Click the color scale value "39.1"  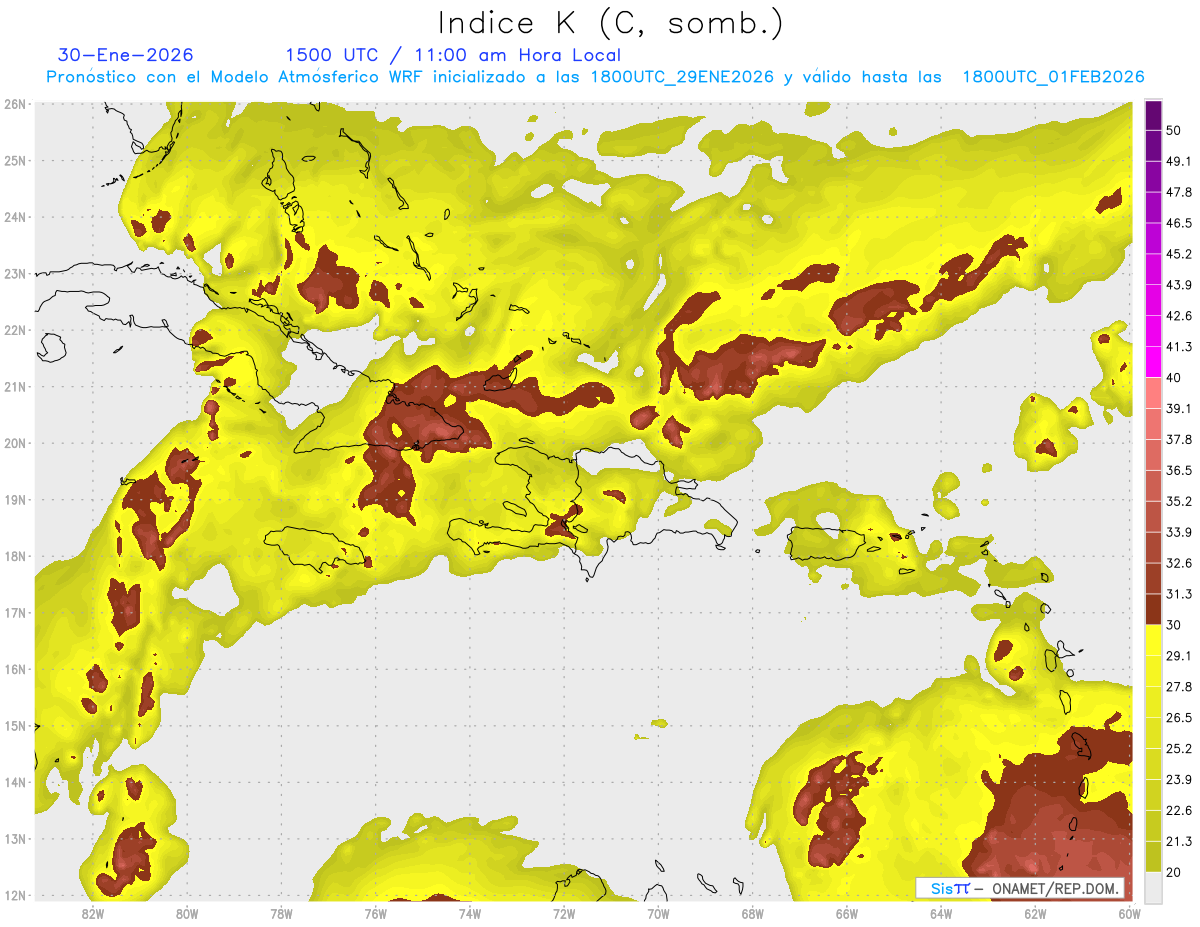click(1179, 408)
